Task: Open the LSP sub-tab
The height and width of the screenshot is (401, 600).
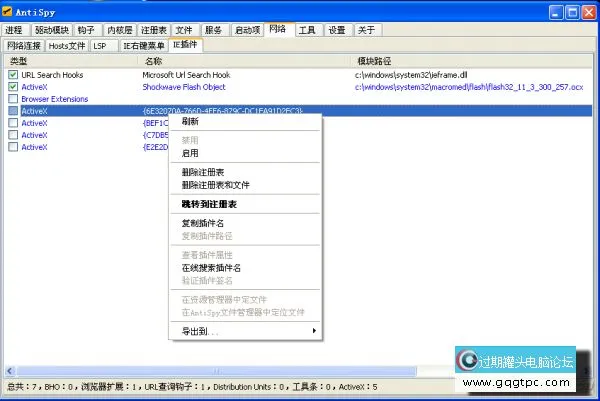Action: [104, 46]
